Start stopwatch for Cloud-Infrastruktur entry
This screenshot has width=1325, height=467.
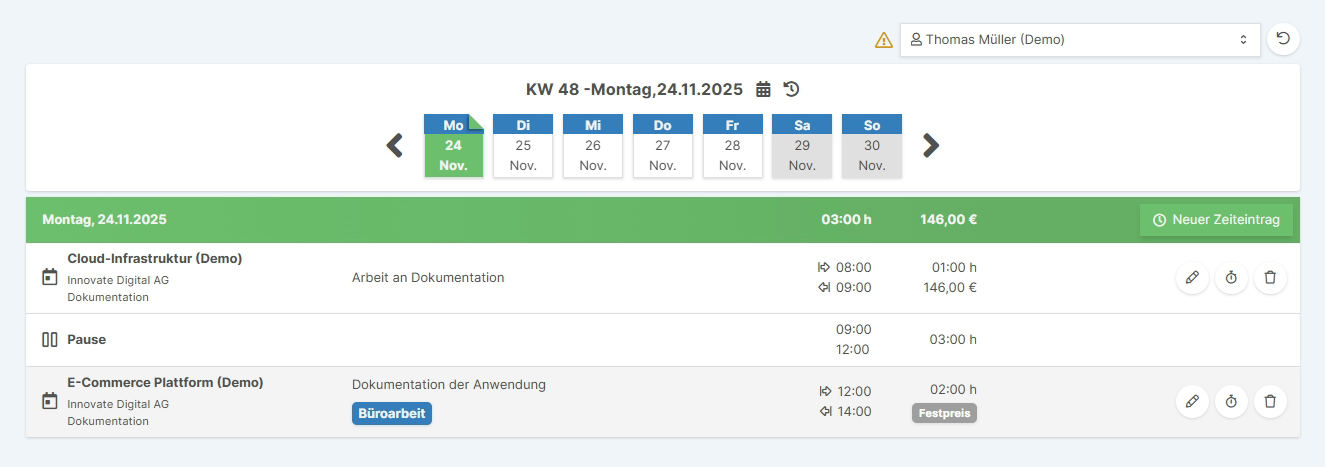[x=1231, y=278]
